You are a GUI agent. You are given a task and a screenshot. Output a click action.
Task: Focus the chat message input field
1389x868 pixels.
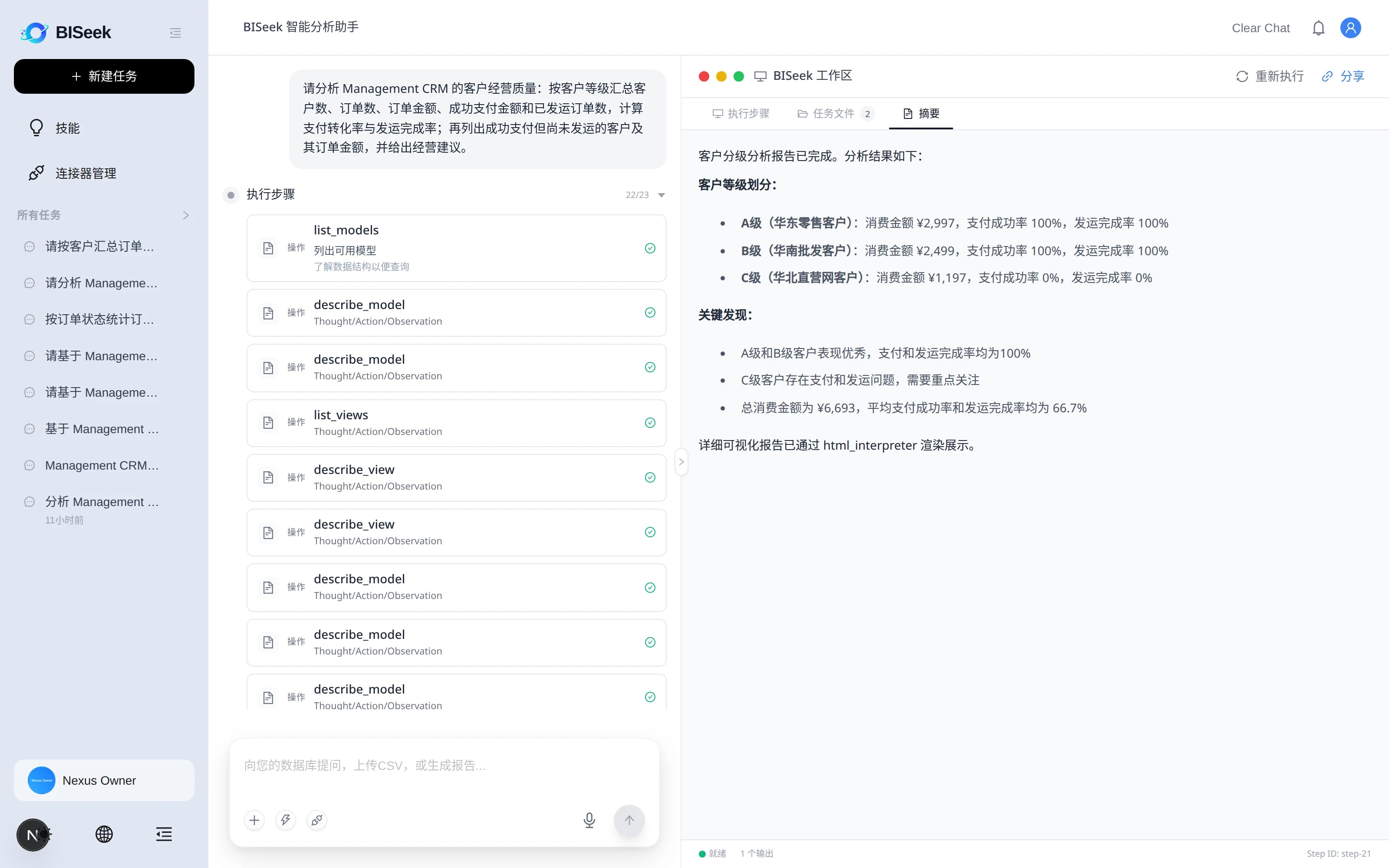coord(444,766)
